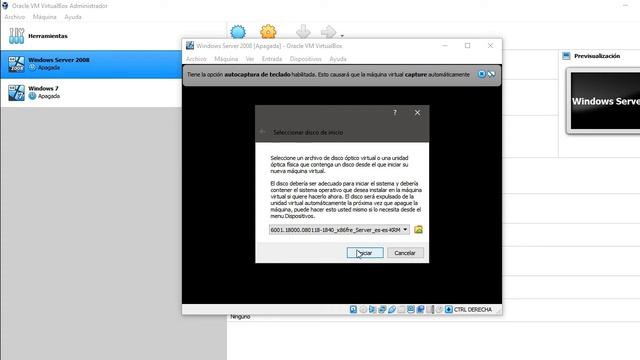Click the Herramientas label

[x=48, y=36]
